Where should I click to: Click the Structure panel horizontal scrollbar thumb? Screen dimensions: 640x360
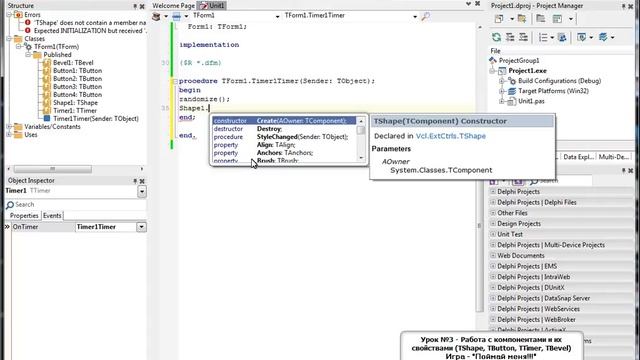click(53, 169)
